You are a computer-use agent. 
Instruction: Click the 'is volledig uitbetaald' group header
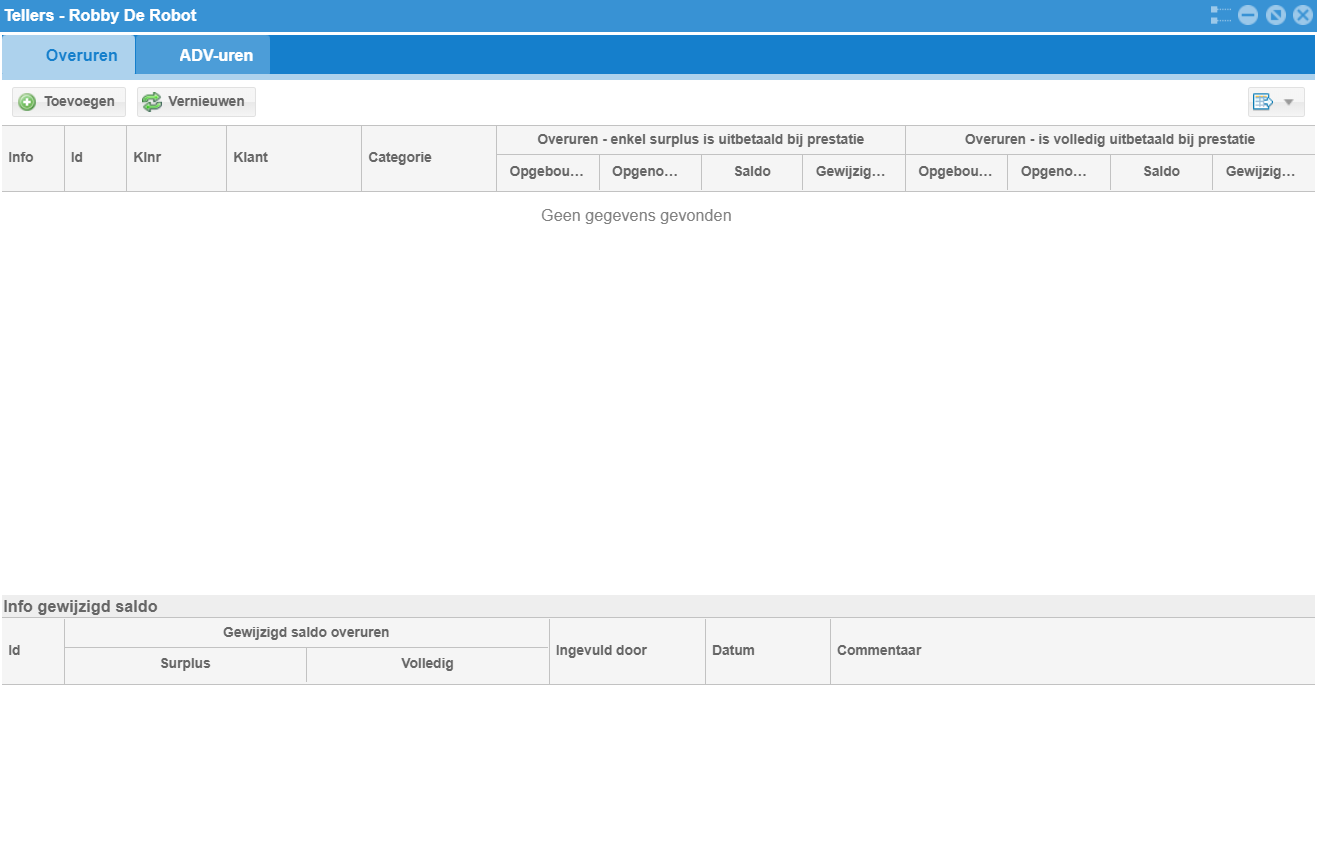click(1110, 140)
